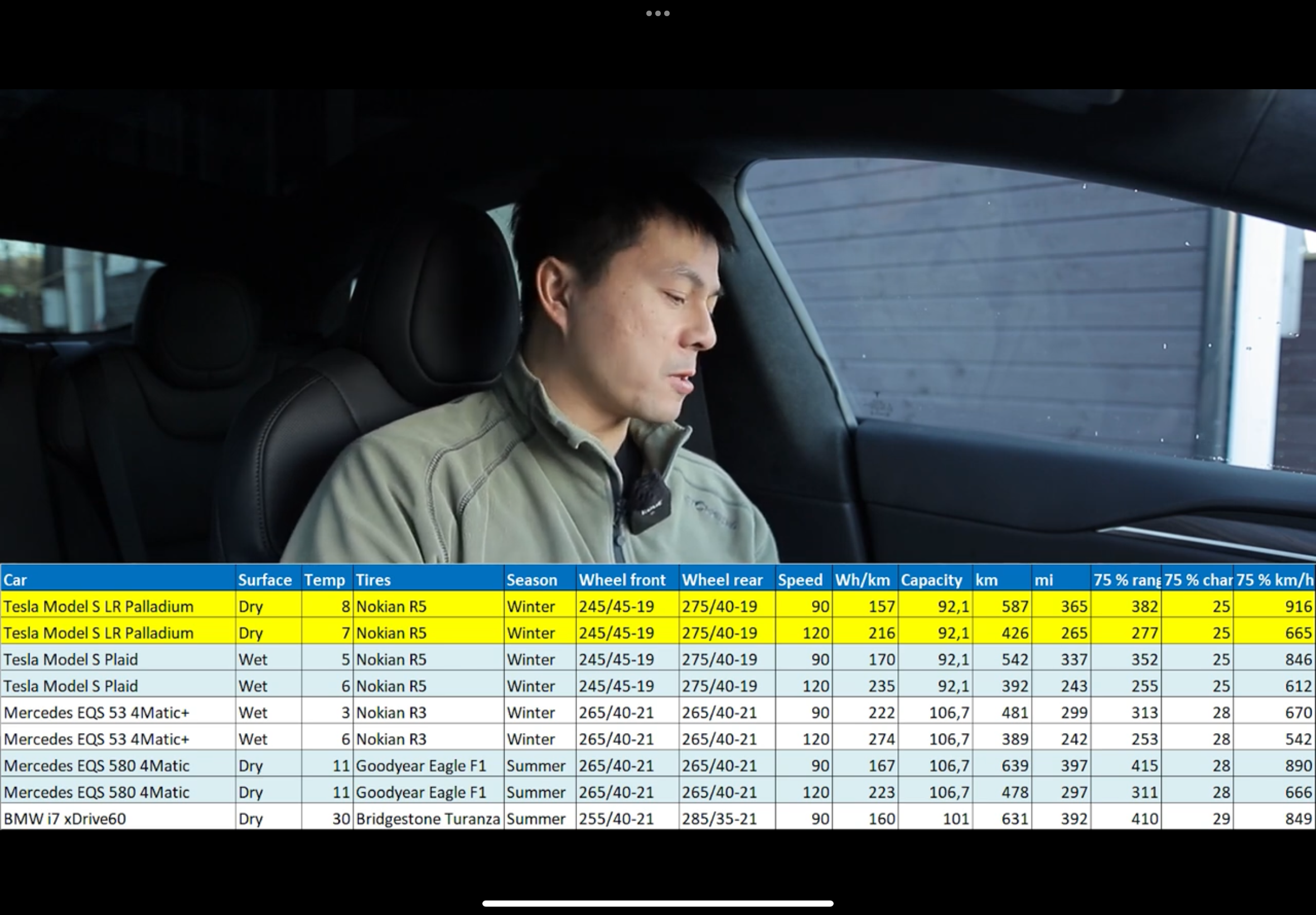Click the '916' value in 75 % km/h column
This screenshot has height=915, width=1316.
pyautogui.click(x=1274, y=605)
